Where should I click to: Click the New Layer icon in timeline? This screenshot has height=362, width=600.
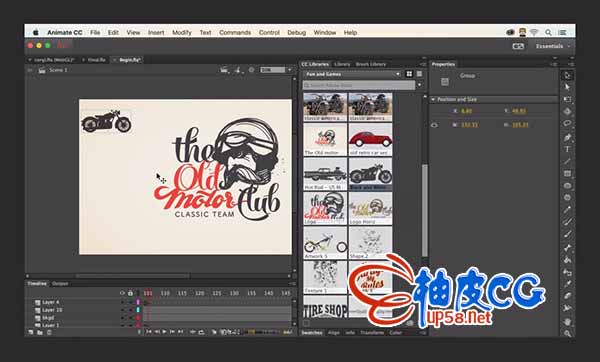tap(31, 332)
